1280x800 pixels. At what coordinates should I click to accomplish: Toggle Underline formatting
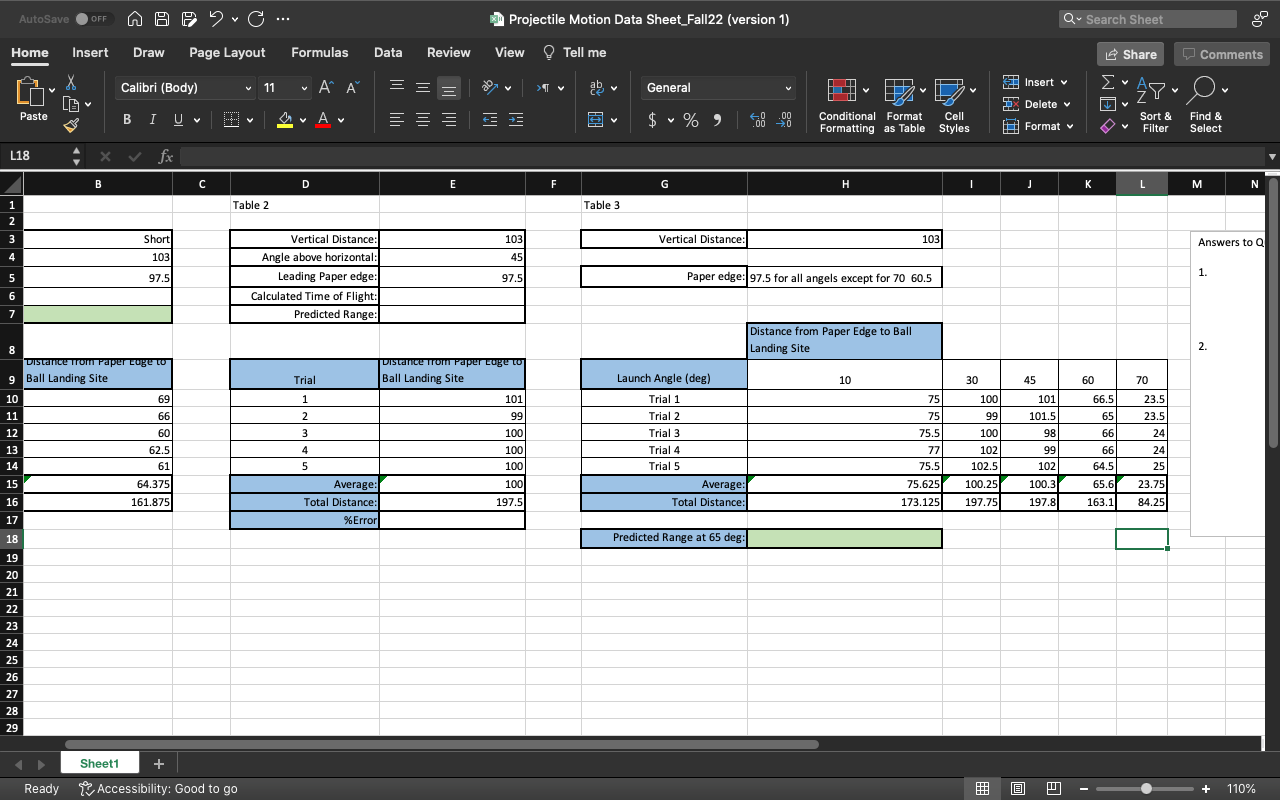tap(176, 120)
